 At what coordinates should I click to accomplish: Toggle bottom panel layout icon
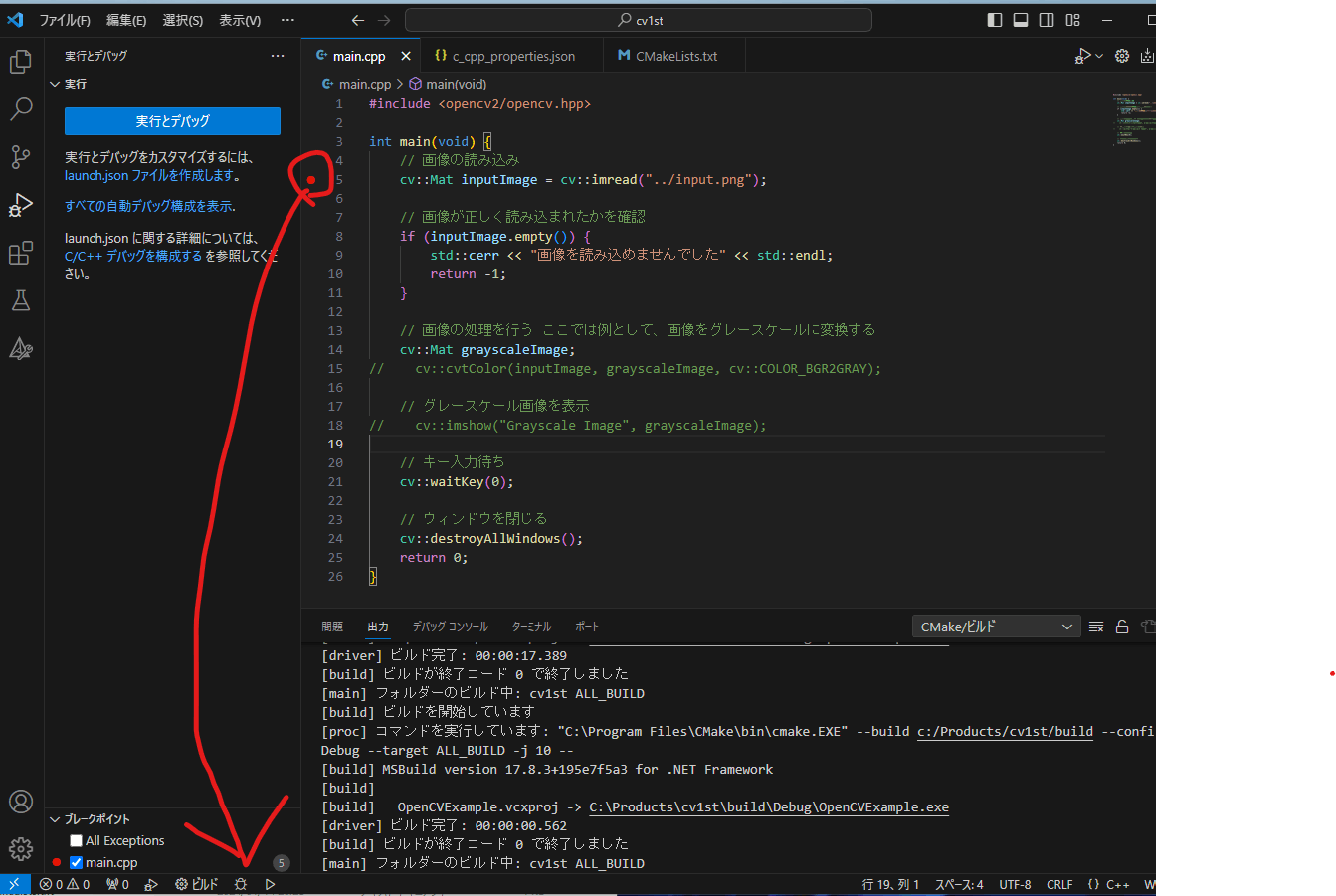(1021, 20)
